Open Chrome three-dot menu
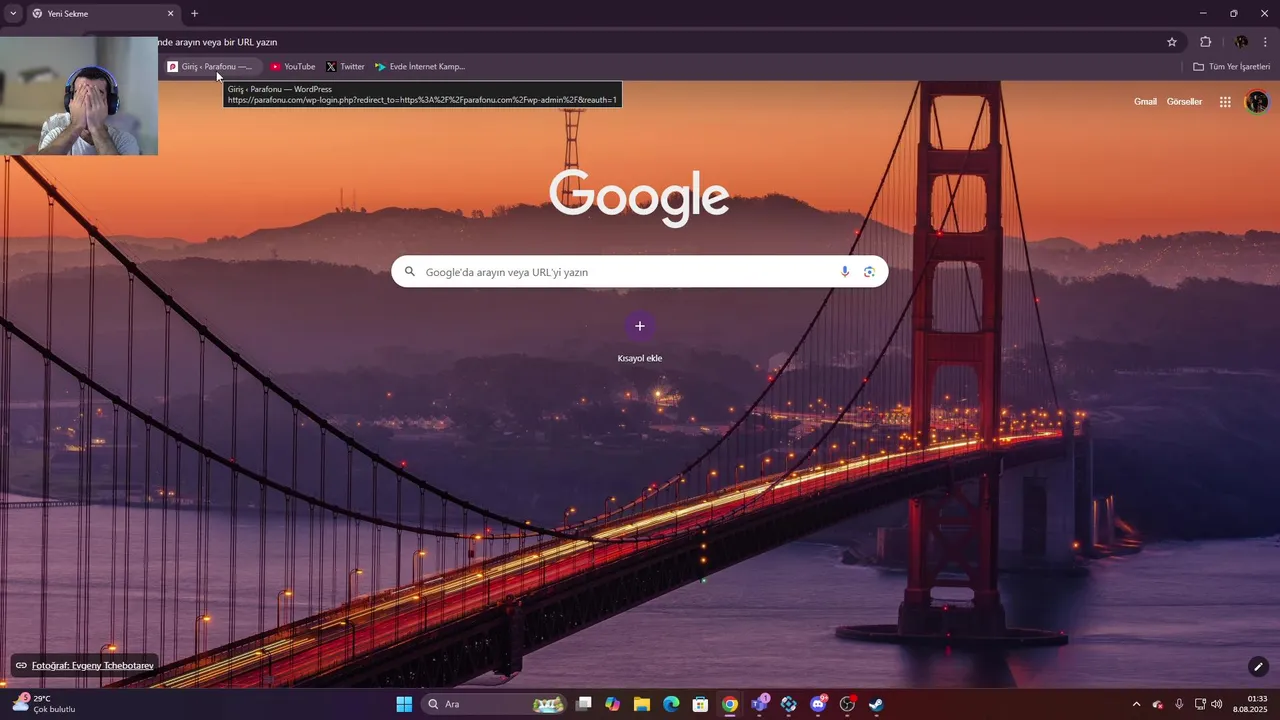 click(x=1265, y=42)
